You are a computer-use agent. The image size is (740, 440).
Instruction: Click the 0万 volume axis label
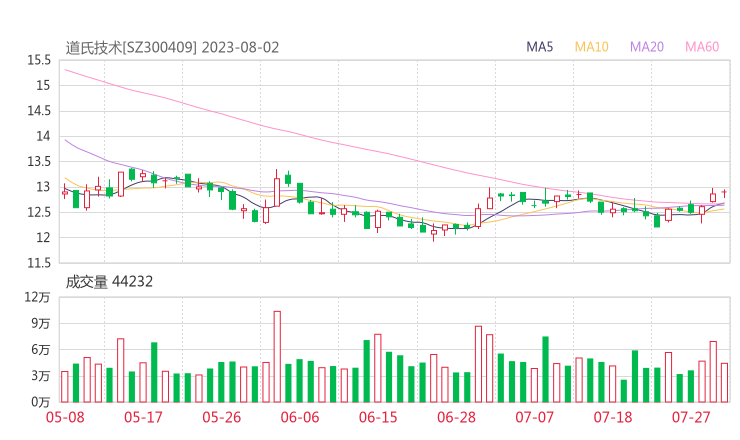point(41,402)
